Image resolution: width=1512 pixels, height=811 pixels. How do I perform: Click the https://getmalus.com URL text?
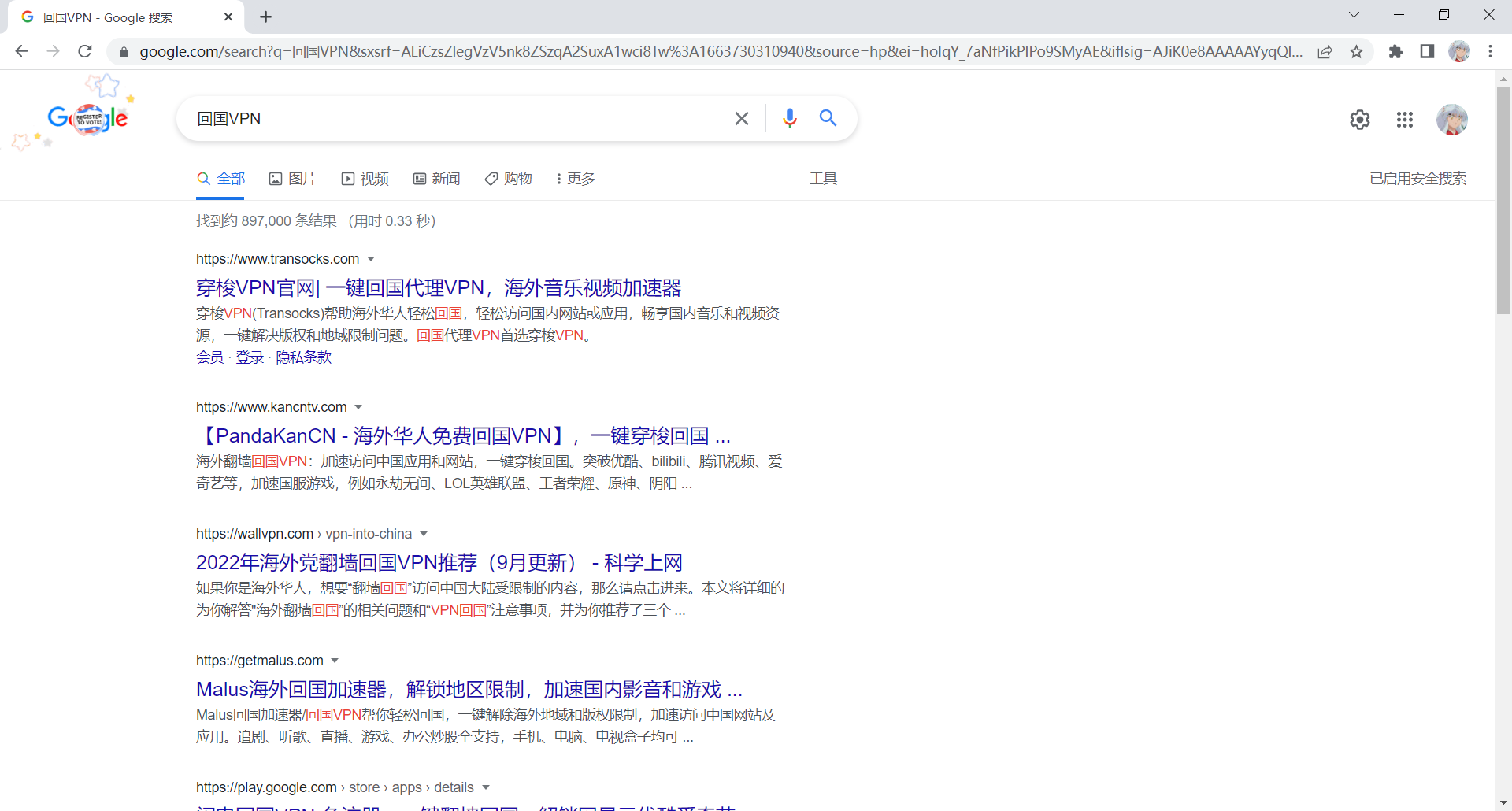(x=259, y=661)
